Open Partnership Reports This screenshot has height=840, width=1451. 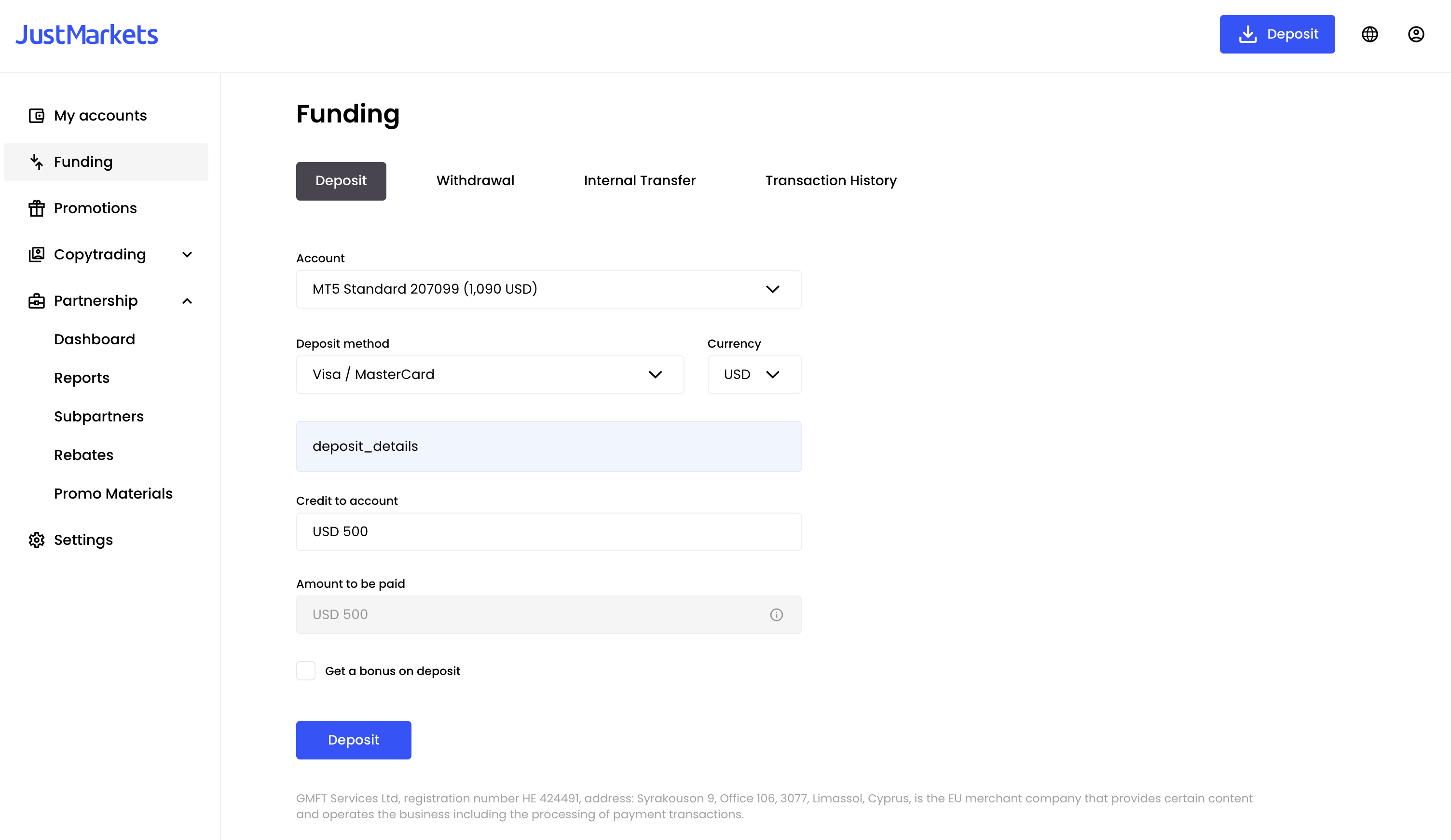tap(82, 378)
